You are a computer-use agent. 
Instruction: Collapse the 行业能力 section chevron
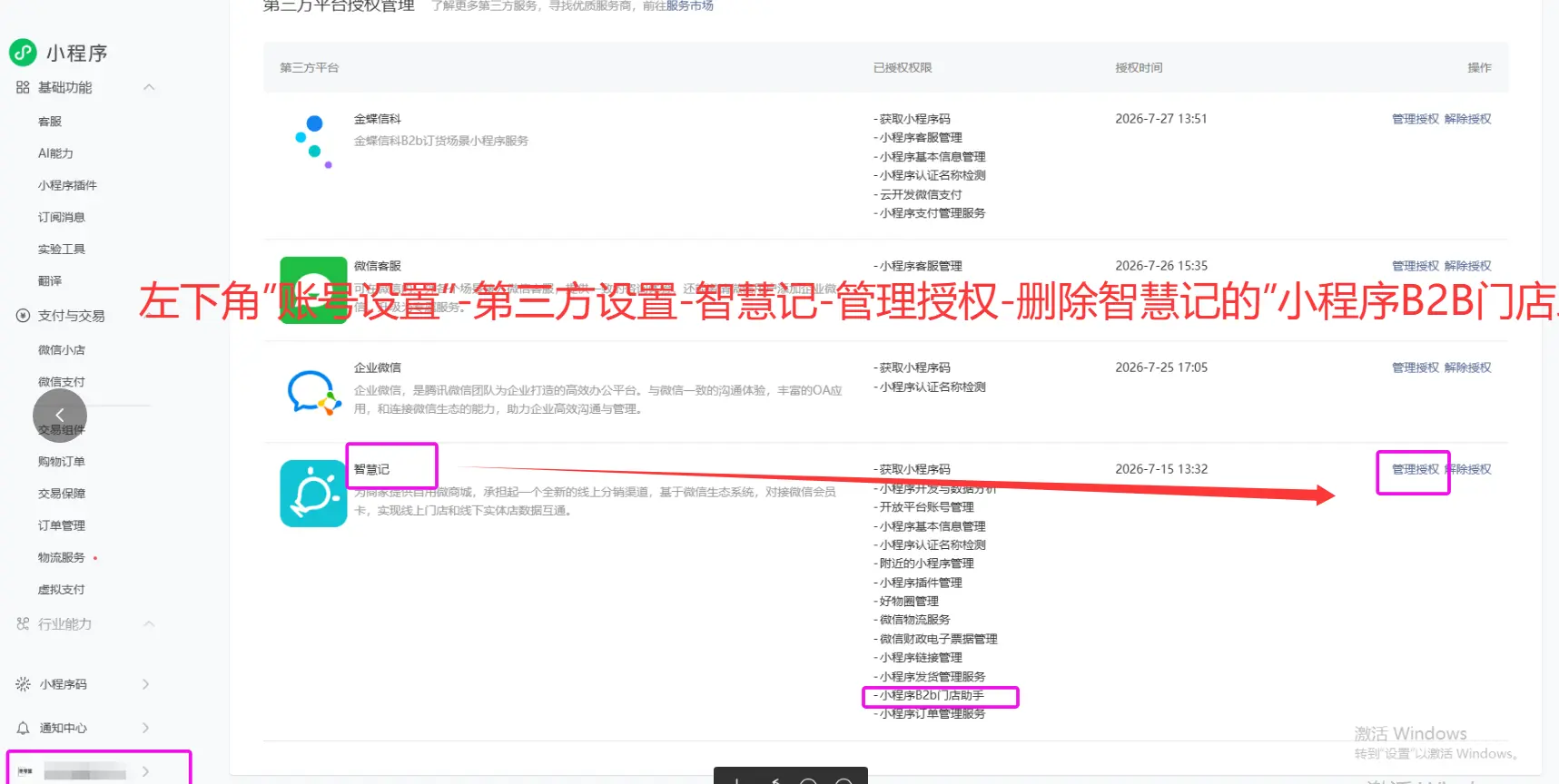149,624
